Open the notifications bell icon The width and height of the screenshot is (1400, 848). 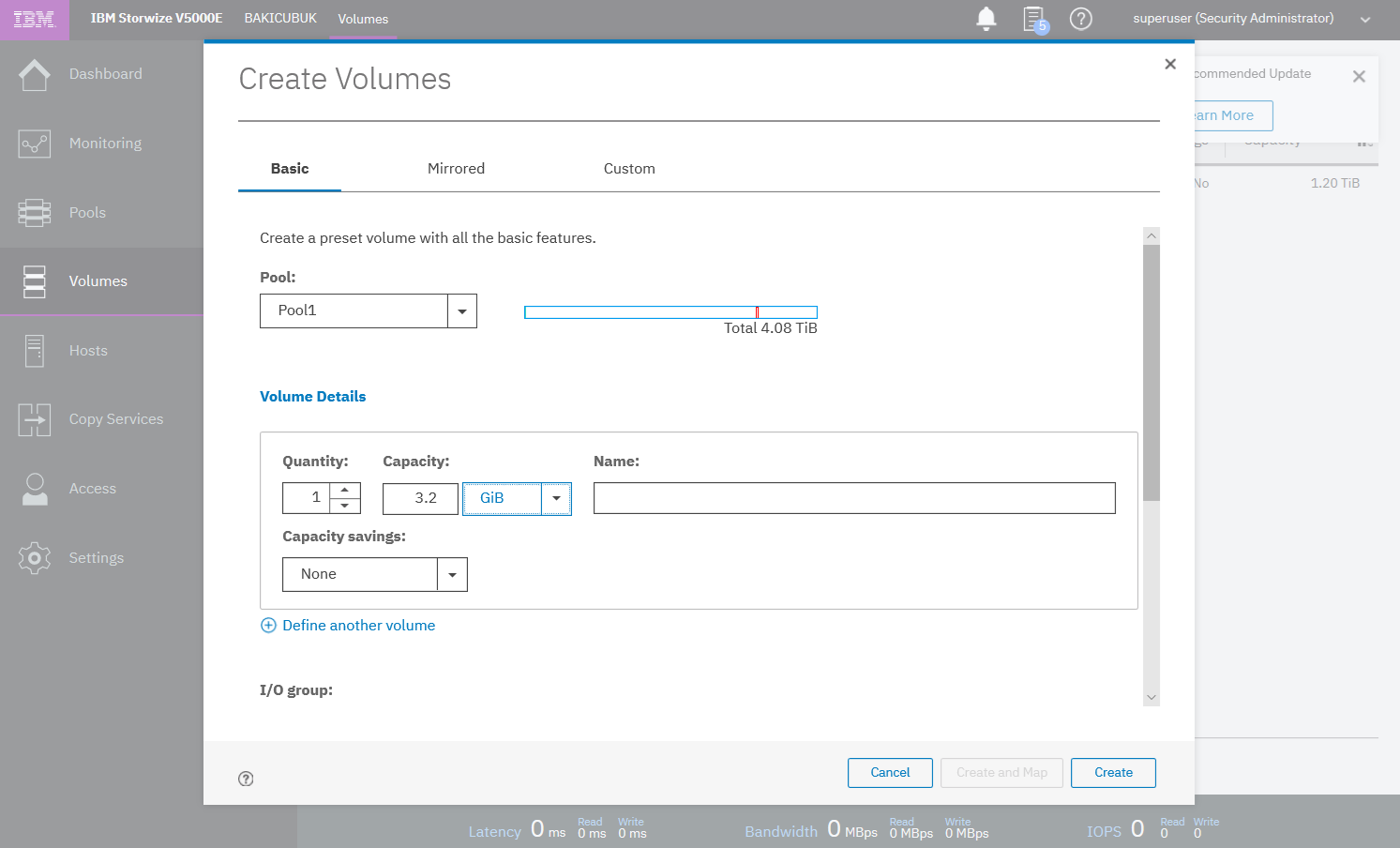pos(986,19)
